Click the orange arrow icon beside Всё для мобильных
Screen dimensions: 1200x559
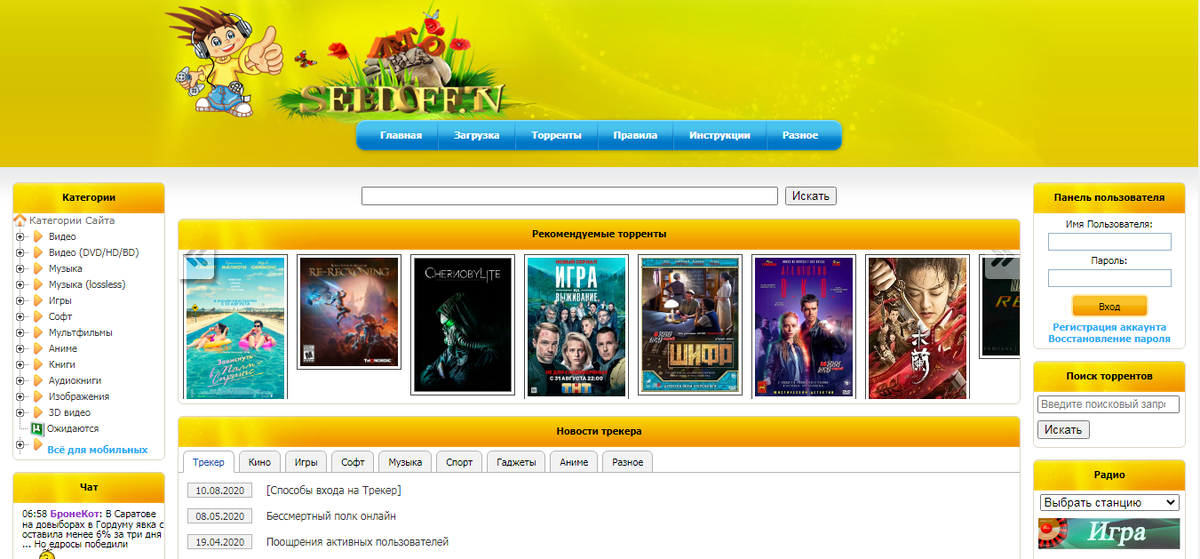(x=38, y=445)
